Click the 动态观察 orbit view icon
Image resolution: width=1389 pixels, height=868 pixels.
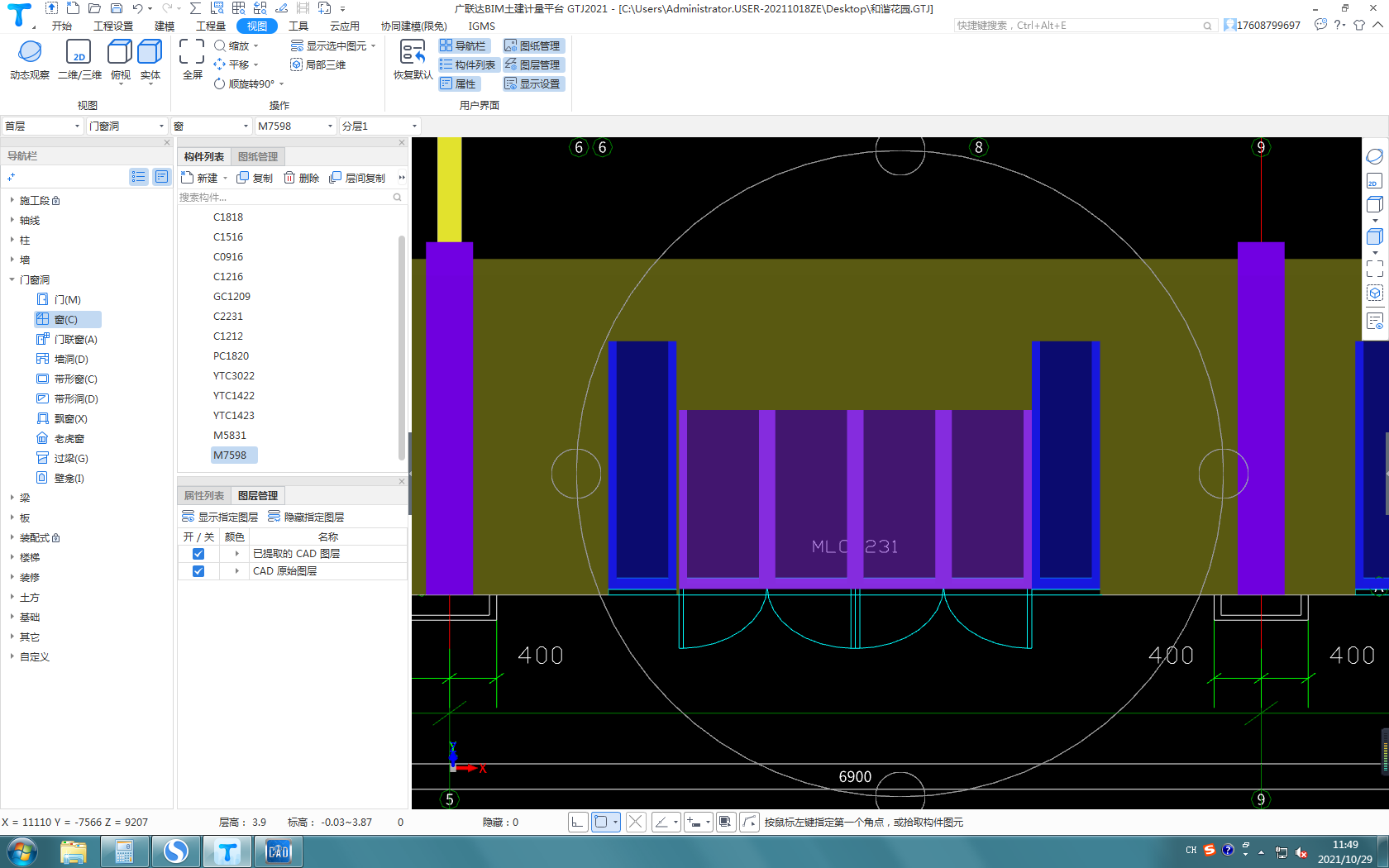pyautogui.click(x=30, y=52)
